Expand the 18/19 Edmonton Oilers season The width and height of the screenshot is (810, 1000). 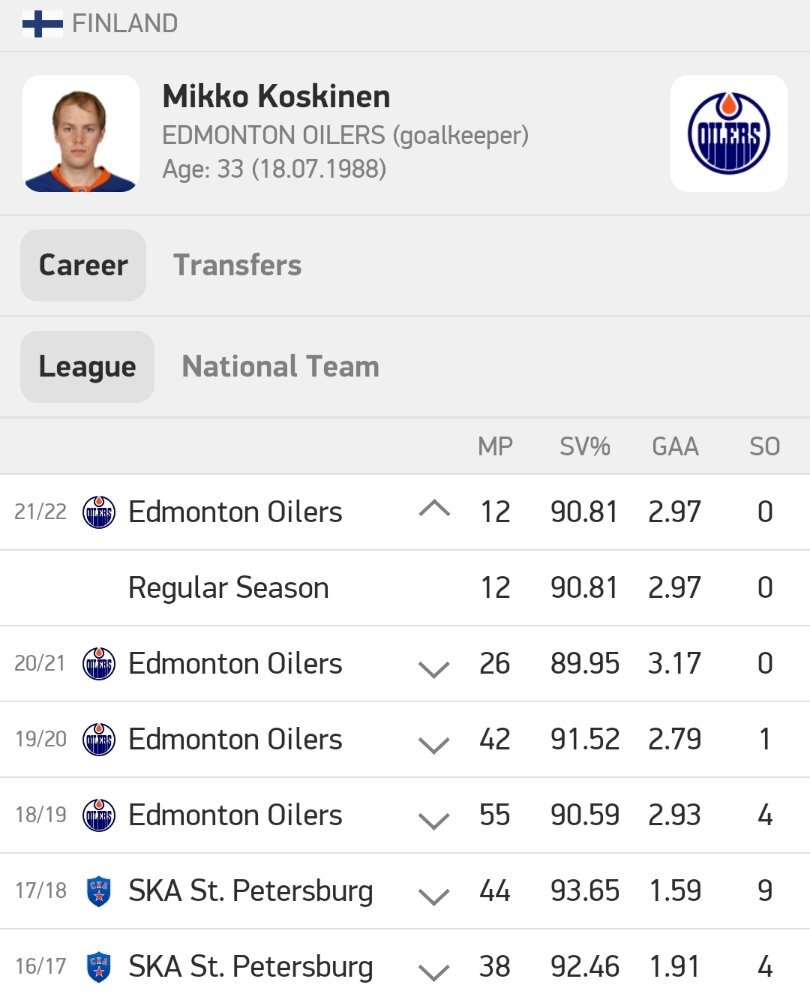pyautogui.click(x=434, y=821)
